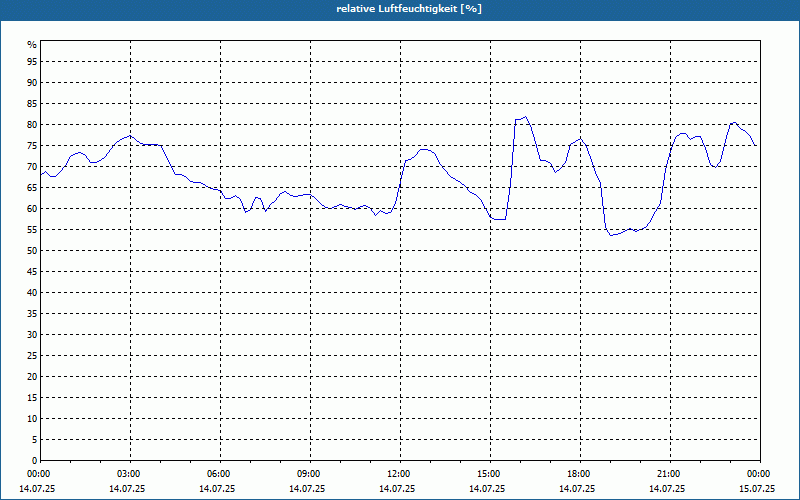Click the 12:00 time label
Screen dimensions: 800x500
400,474
